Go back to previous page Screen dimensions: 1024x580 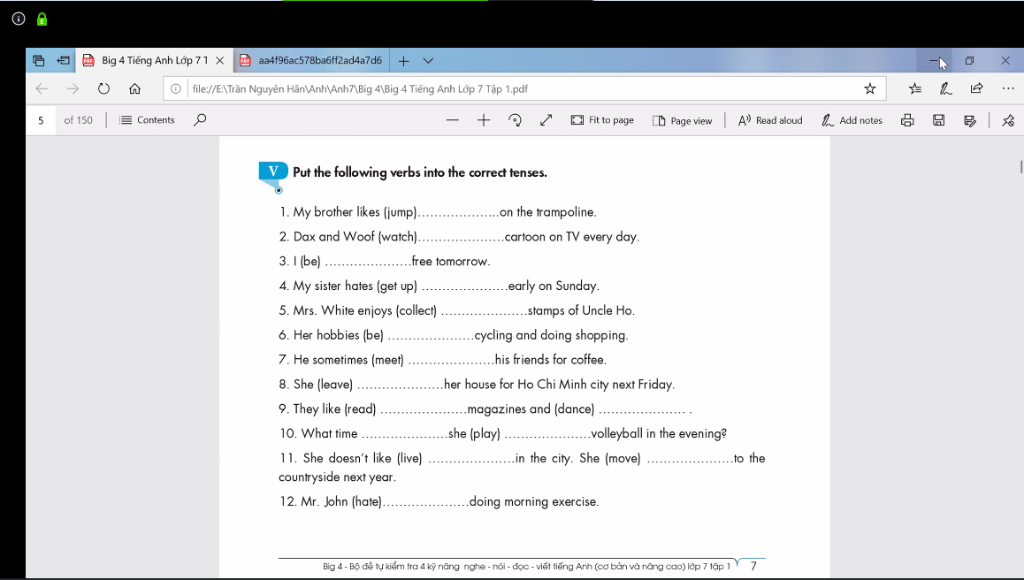(42, 89)
